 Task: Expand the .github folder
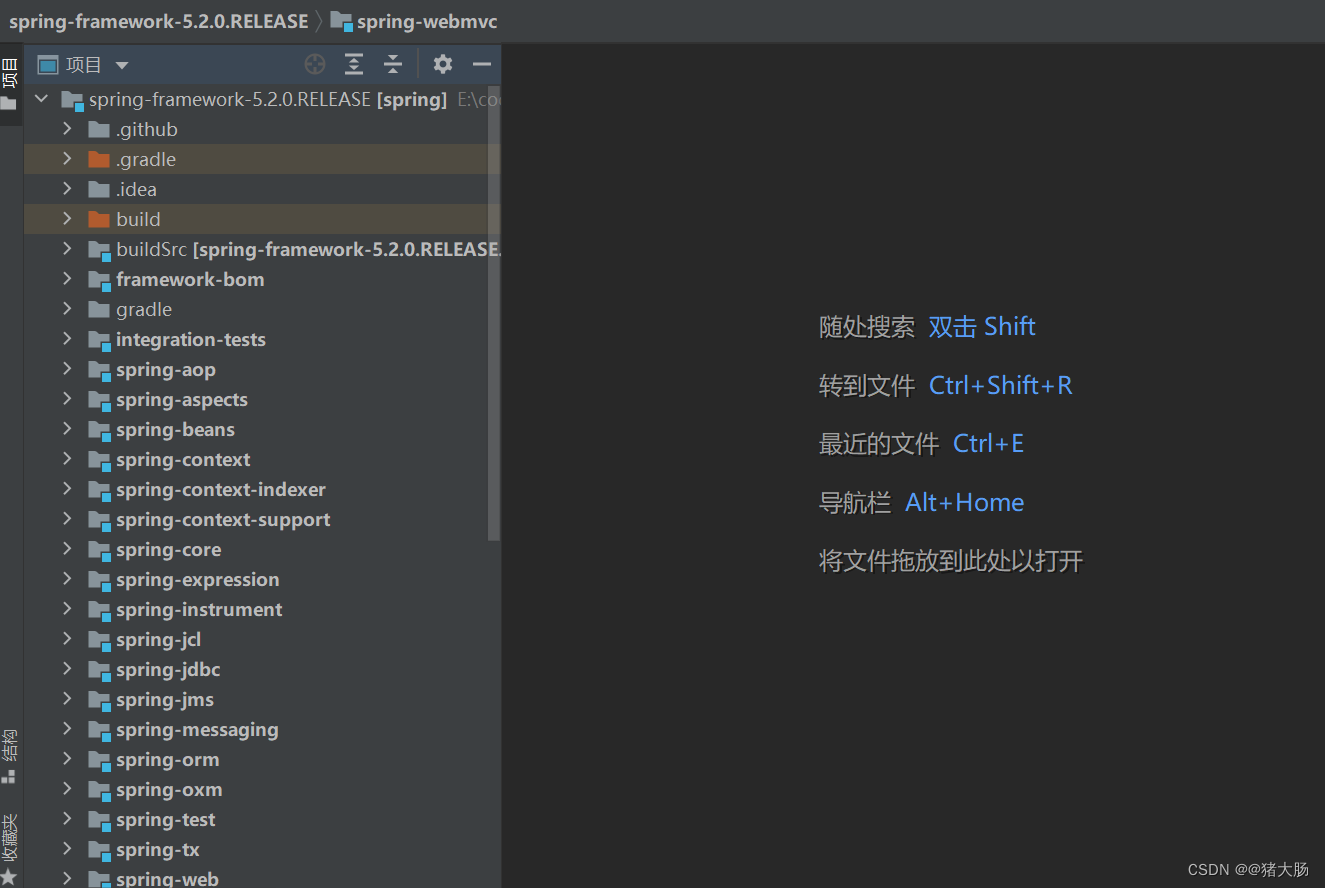click(x=67, y=129)
